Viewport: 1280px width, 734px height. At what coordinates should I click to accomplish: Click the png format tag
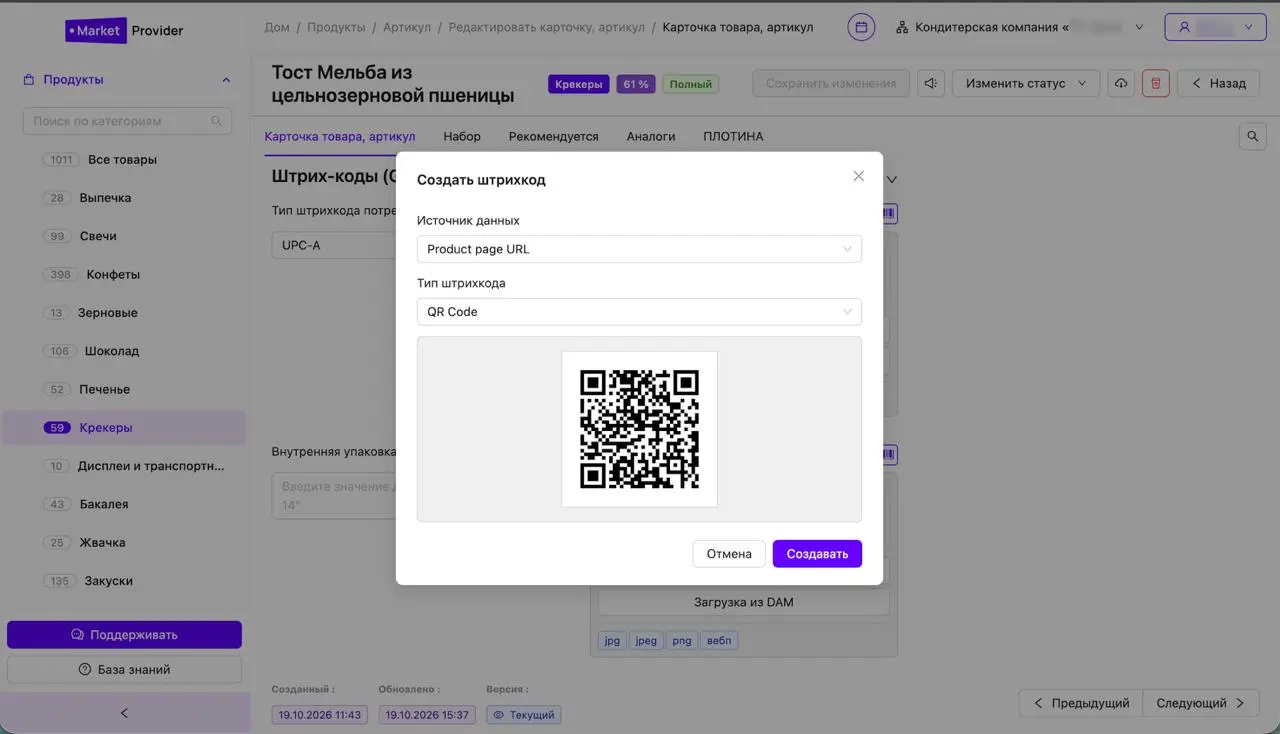682,641
